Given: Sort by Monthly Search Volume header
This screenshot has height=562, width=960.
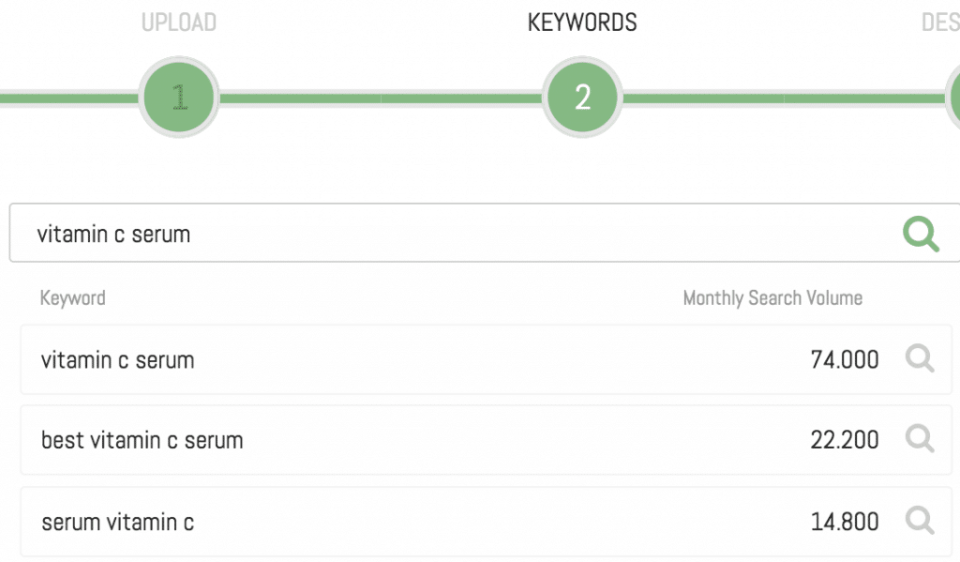Looking at the screenshot, I should coord(772,298).
